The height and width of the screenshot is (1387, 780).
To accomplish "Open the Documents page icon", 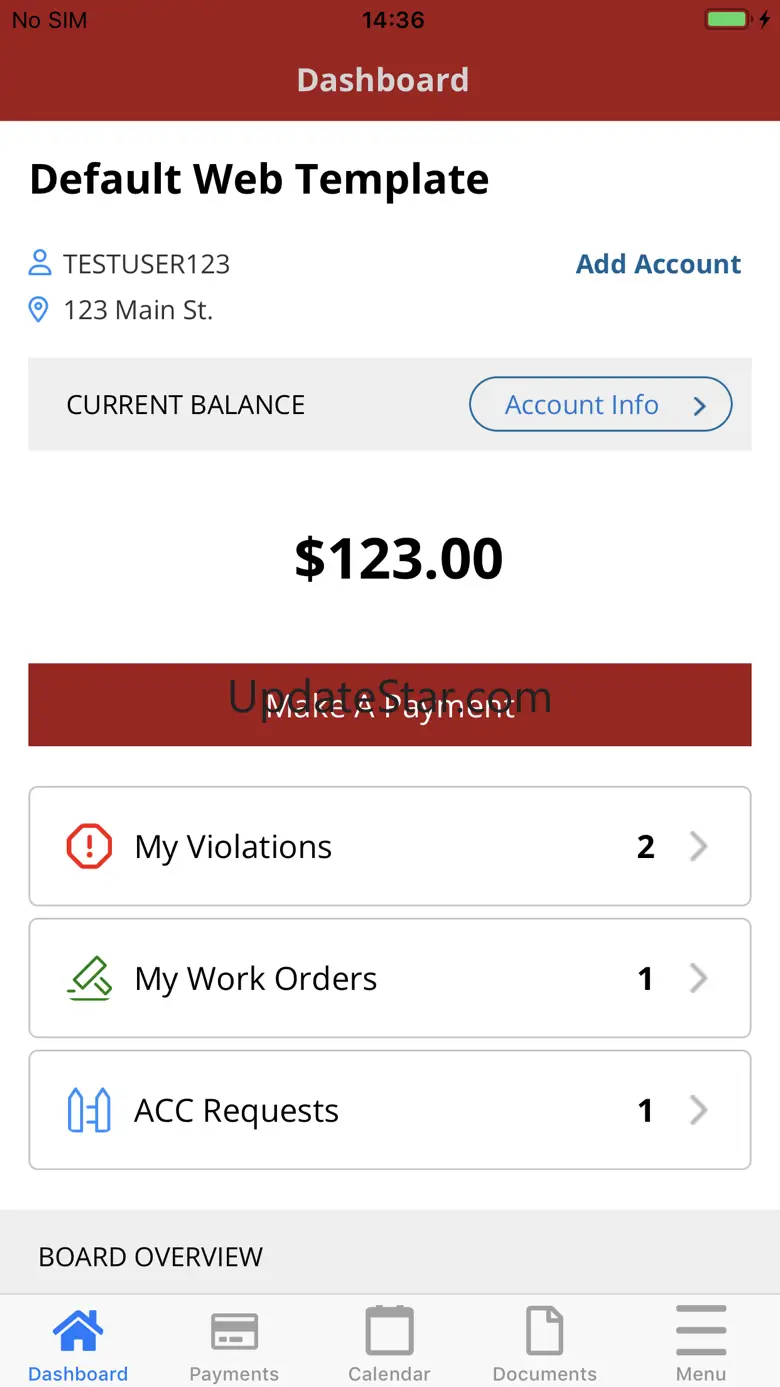I will click(x=545, y=1331).
